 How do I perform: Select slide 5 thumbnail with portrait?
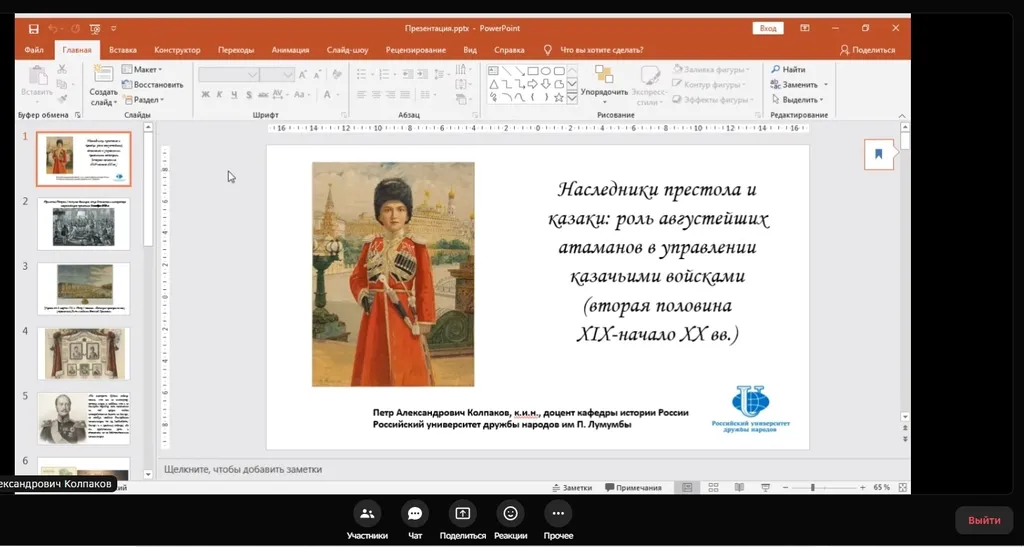click(84, 418)
